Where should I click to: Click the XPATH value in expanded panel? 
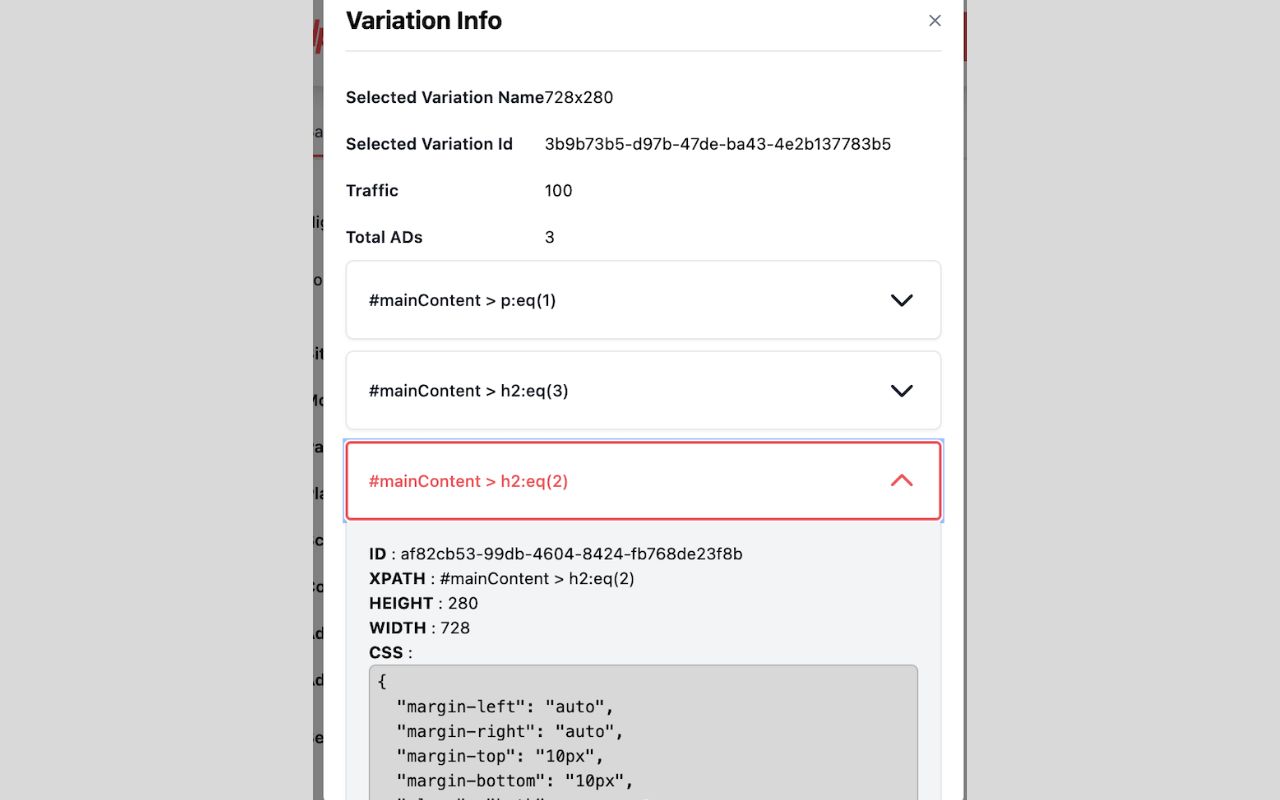point(537,579)
